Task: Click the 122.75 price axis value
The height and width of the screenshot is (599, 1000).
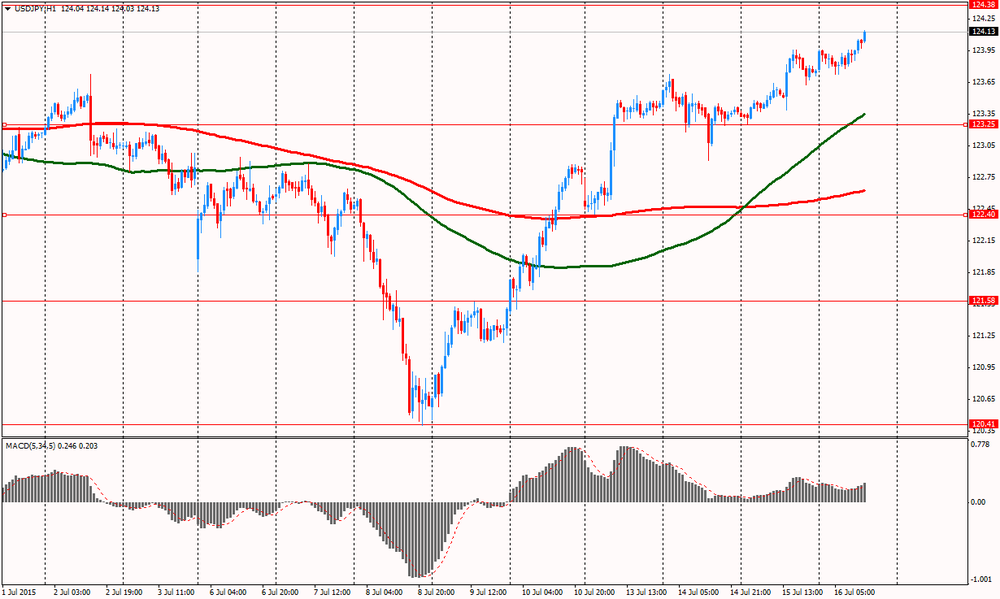Action: tap(983, 177)
